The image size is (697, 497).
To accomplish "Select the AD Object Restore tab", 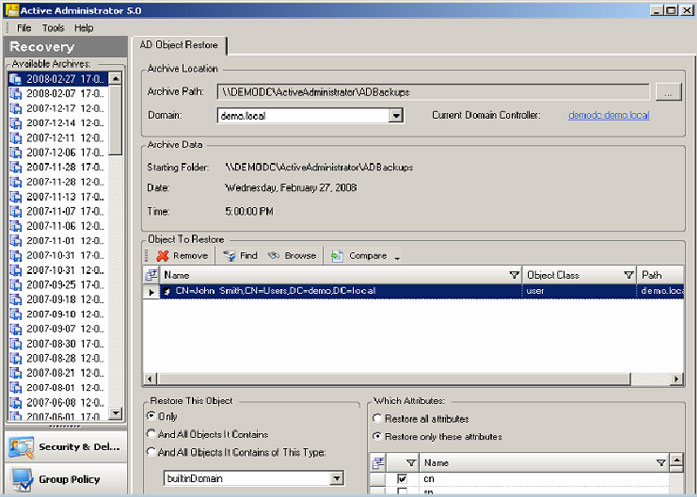I will pyautogui.click(x=179, y=45).
